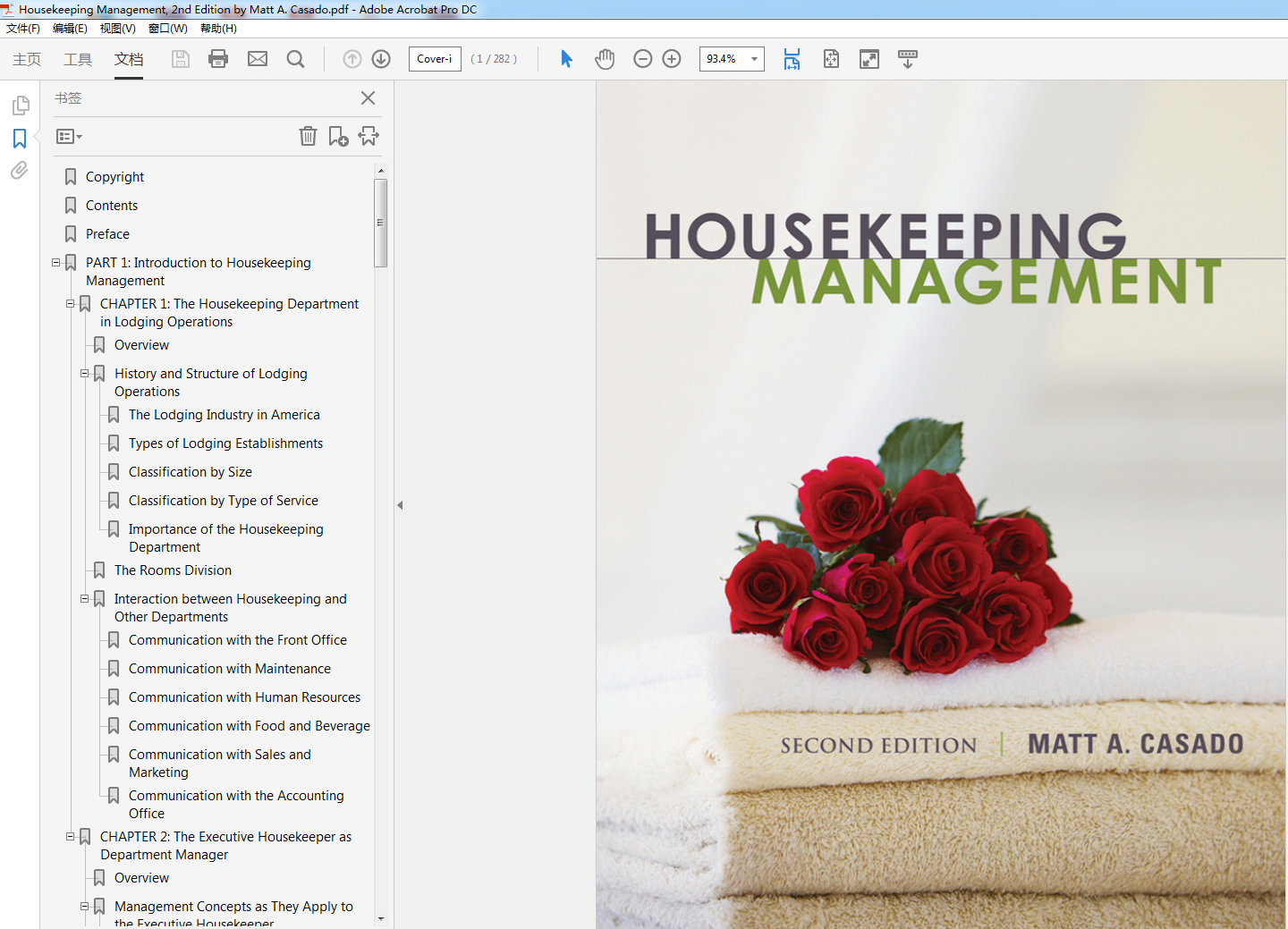1288x929 pixels.
Task: Open page thumbnails panel icon
Action: (20, 106)
